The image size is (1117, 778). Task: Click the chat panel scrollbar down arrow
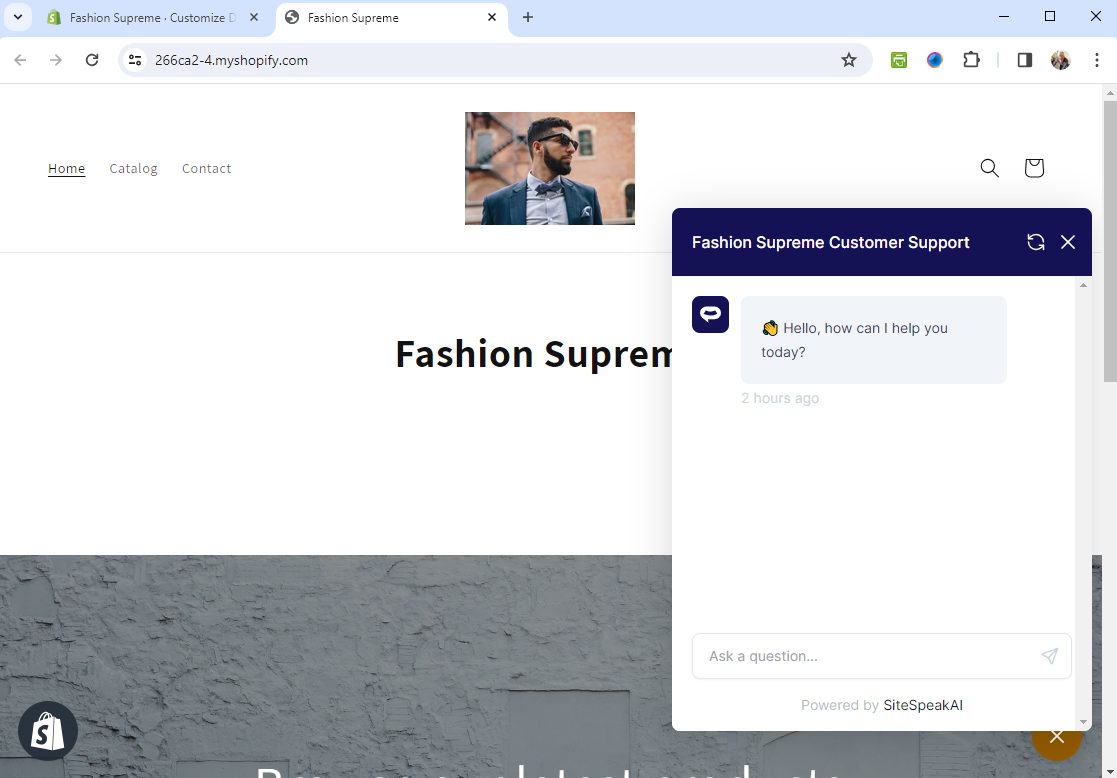tap(1084, 721)
